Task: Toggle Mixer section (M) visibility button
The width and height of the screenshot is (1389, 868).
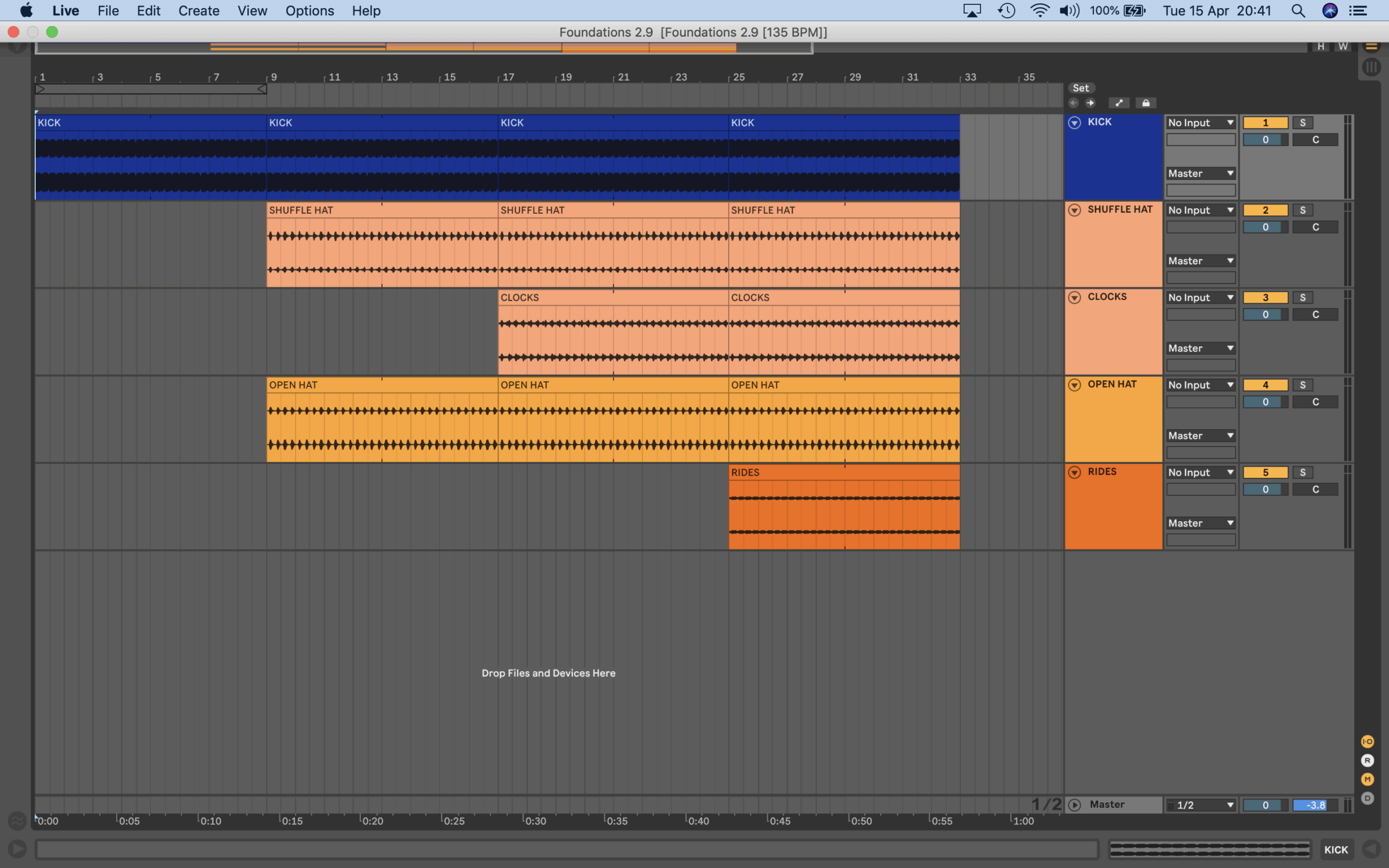Action: click(1367, 780)
